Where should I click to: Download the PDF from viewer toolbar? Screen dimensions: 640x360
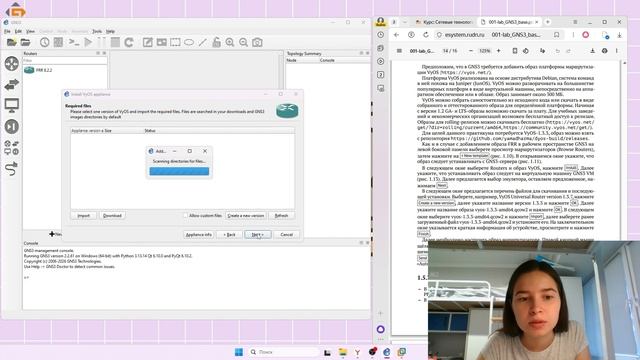tap(592, 51)
